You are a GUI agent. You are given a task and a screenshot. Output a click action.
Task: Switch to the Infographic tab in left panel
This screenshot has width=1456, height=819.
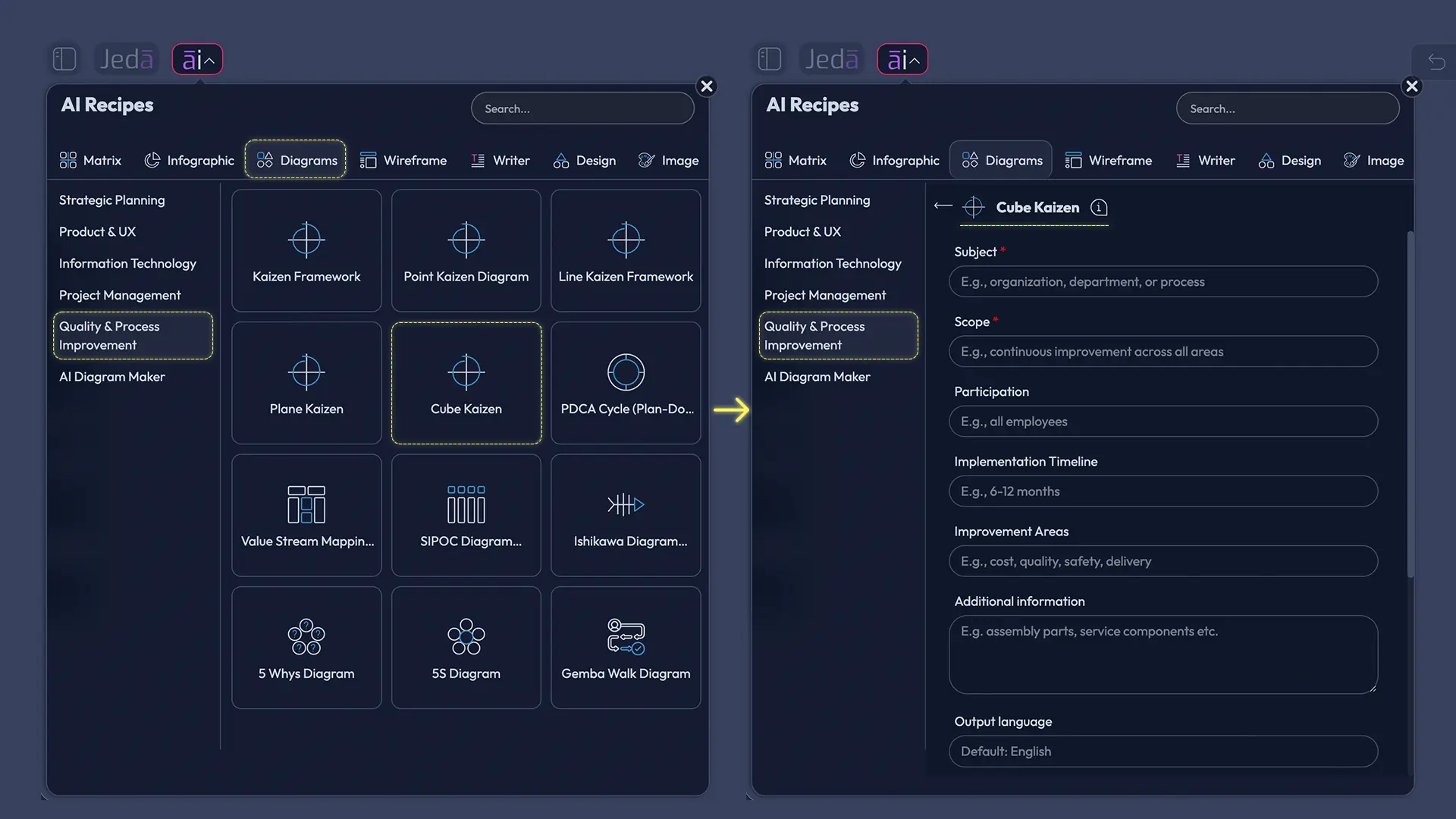coord(189,160)
